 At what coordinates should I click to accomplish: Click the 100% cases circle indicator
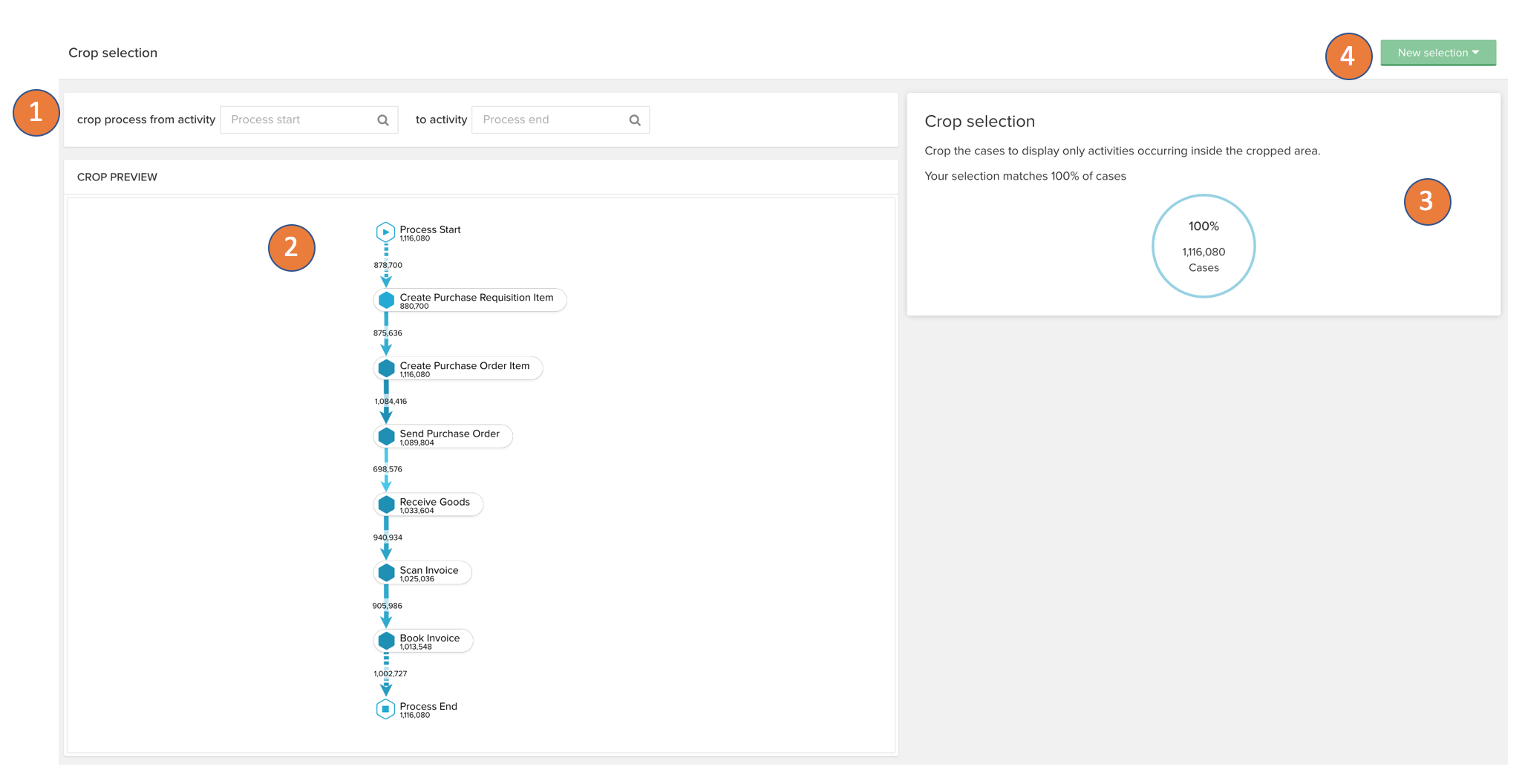point(1203,246)
